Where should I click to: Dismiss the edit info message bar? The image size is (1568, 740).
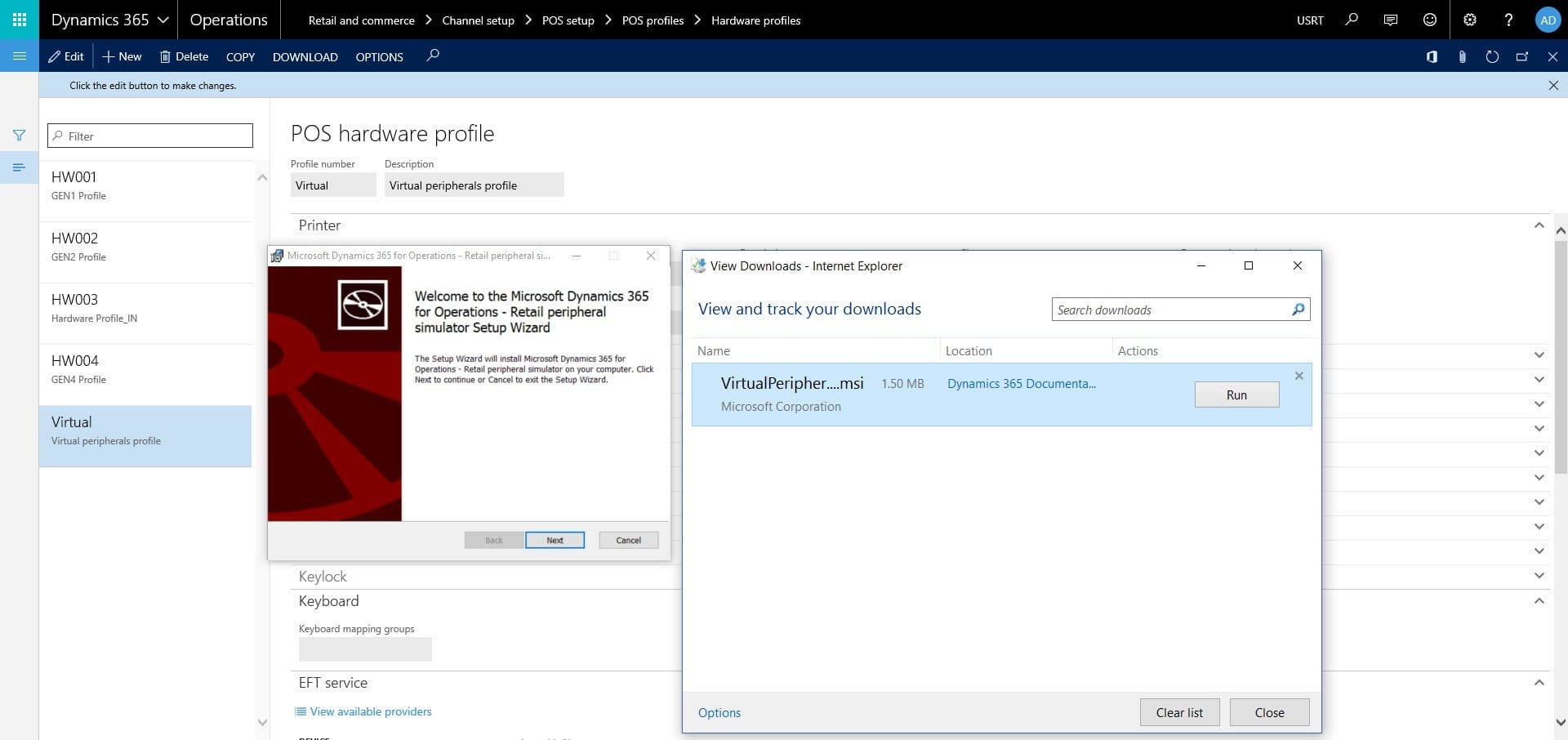pyautogui.click(x=1552, y=85)
